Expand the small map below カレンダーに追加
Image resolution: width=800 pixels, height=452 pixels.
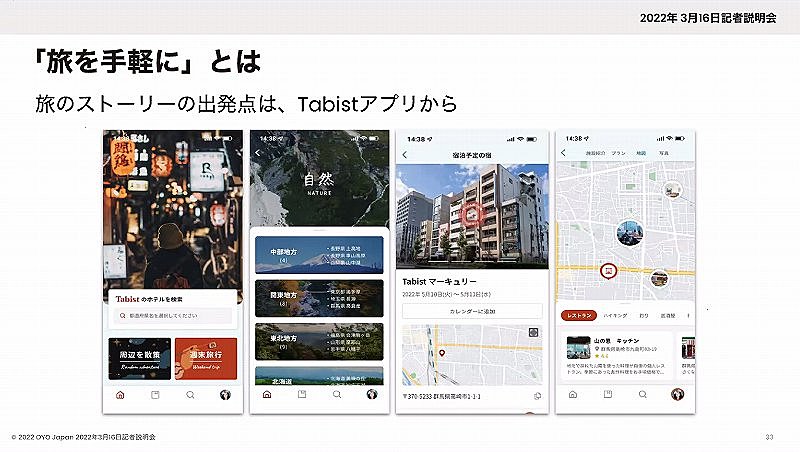point(533,333)
